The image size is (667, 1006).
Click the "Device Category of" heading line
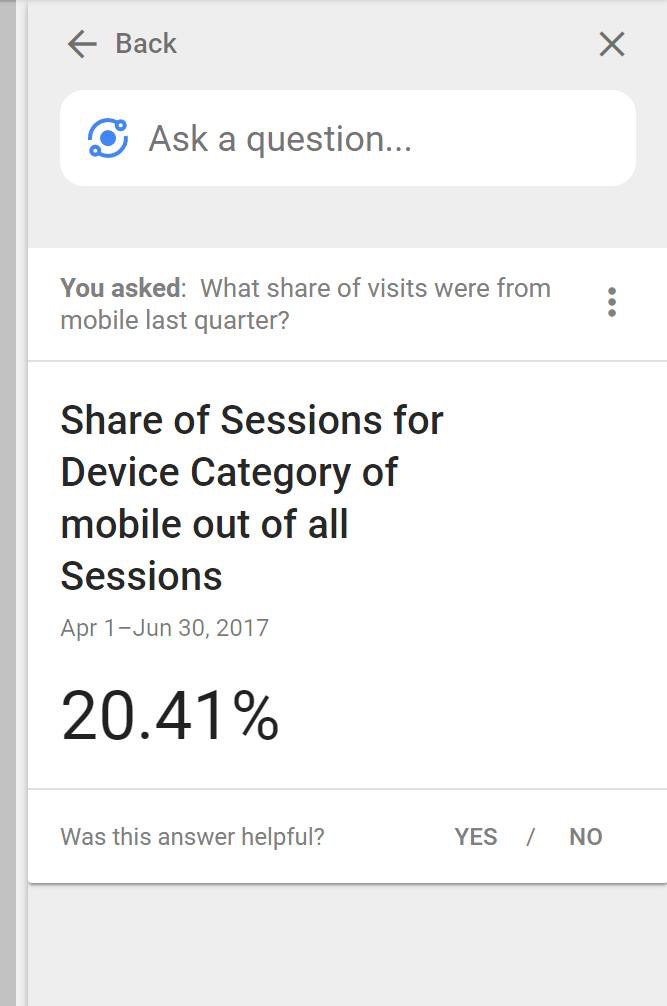tap(229, 472)
